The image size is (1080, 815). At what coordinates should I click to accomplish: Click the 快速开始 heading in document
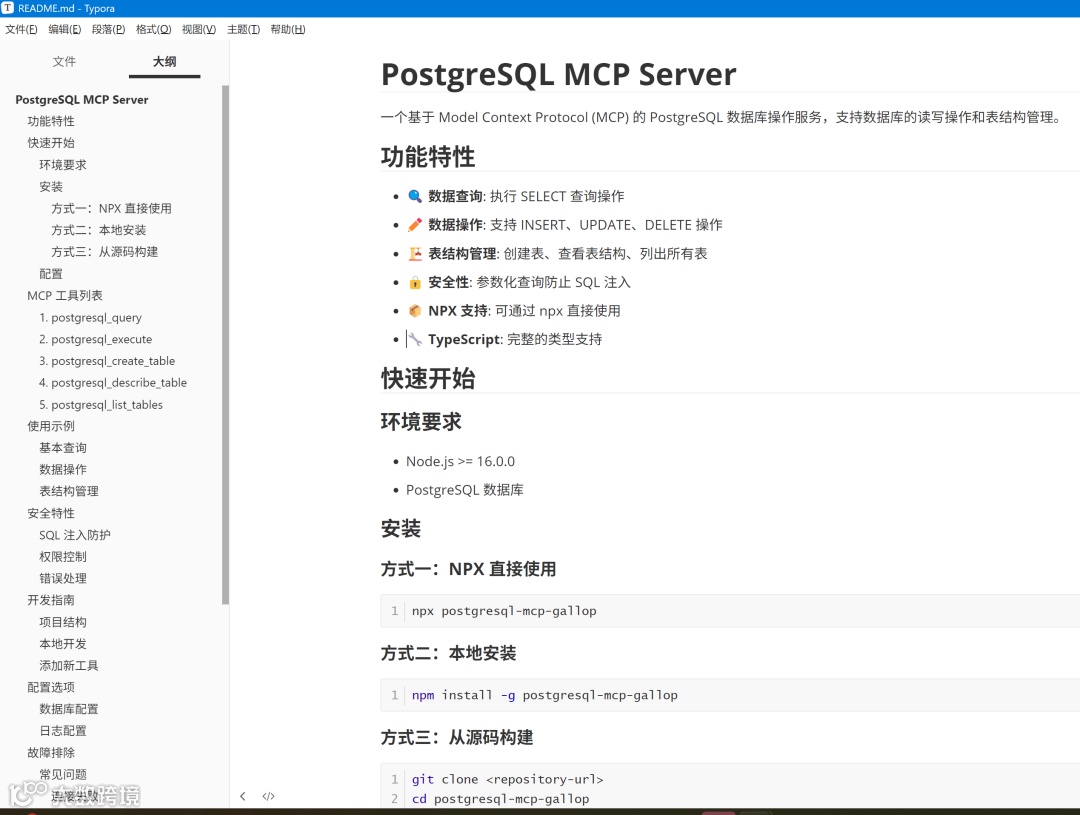[428, 379]
